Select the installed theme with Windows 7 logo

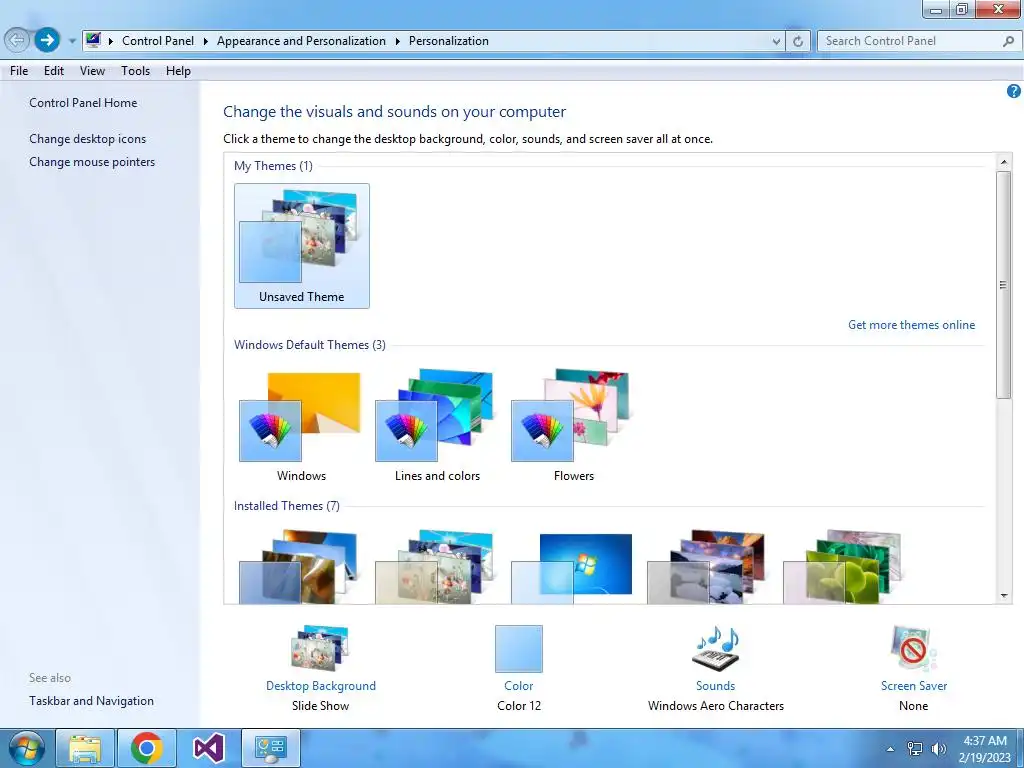(571, 567)
